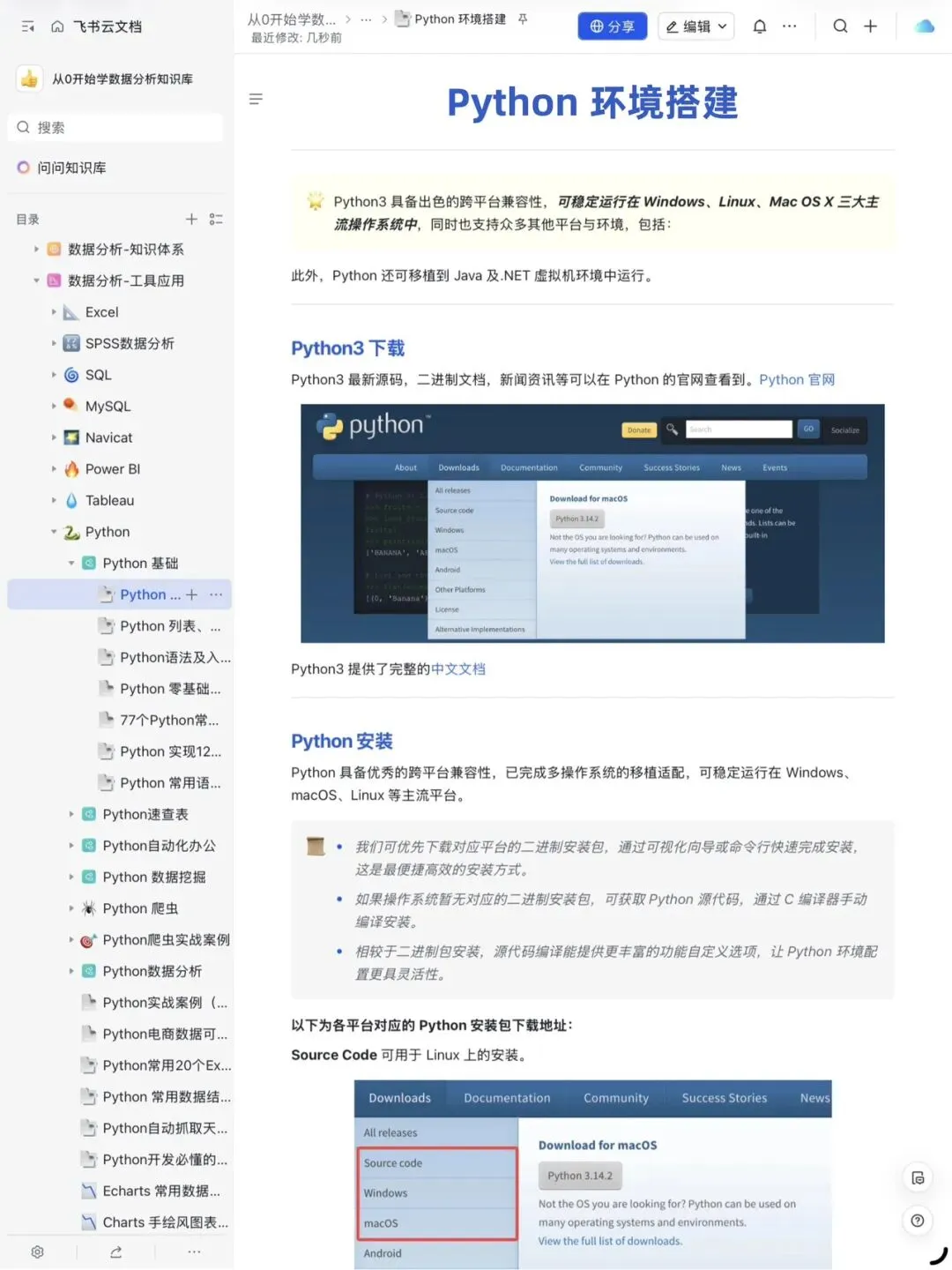Open the 编辑 mode dropdown
Screen dimensions: 952x1270
(x=696, y=26)
